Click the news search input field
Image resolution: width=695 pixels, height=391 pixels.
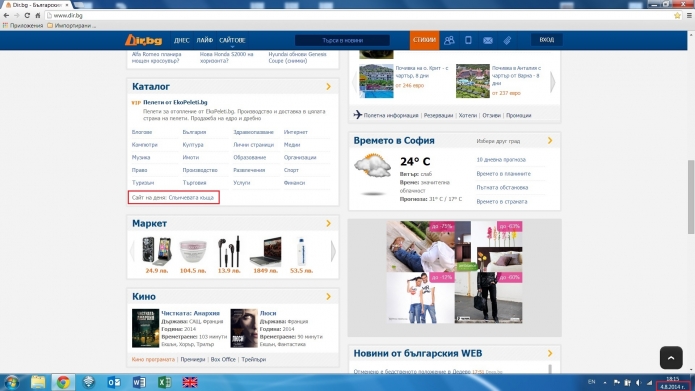tap(342, 40)
